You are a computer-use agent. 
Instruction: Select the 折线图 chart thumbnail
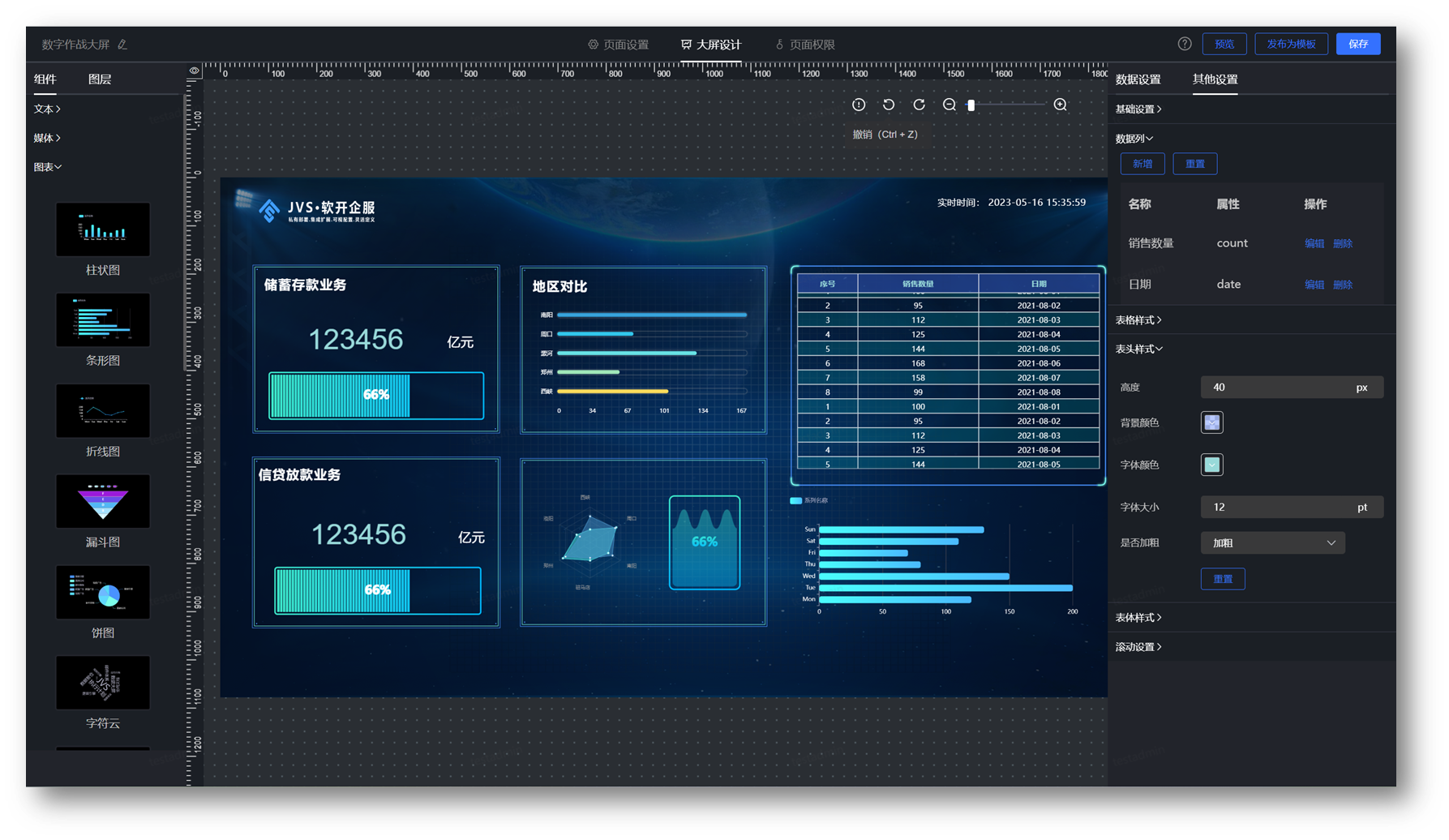[103, 411]
